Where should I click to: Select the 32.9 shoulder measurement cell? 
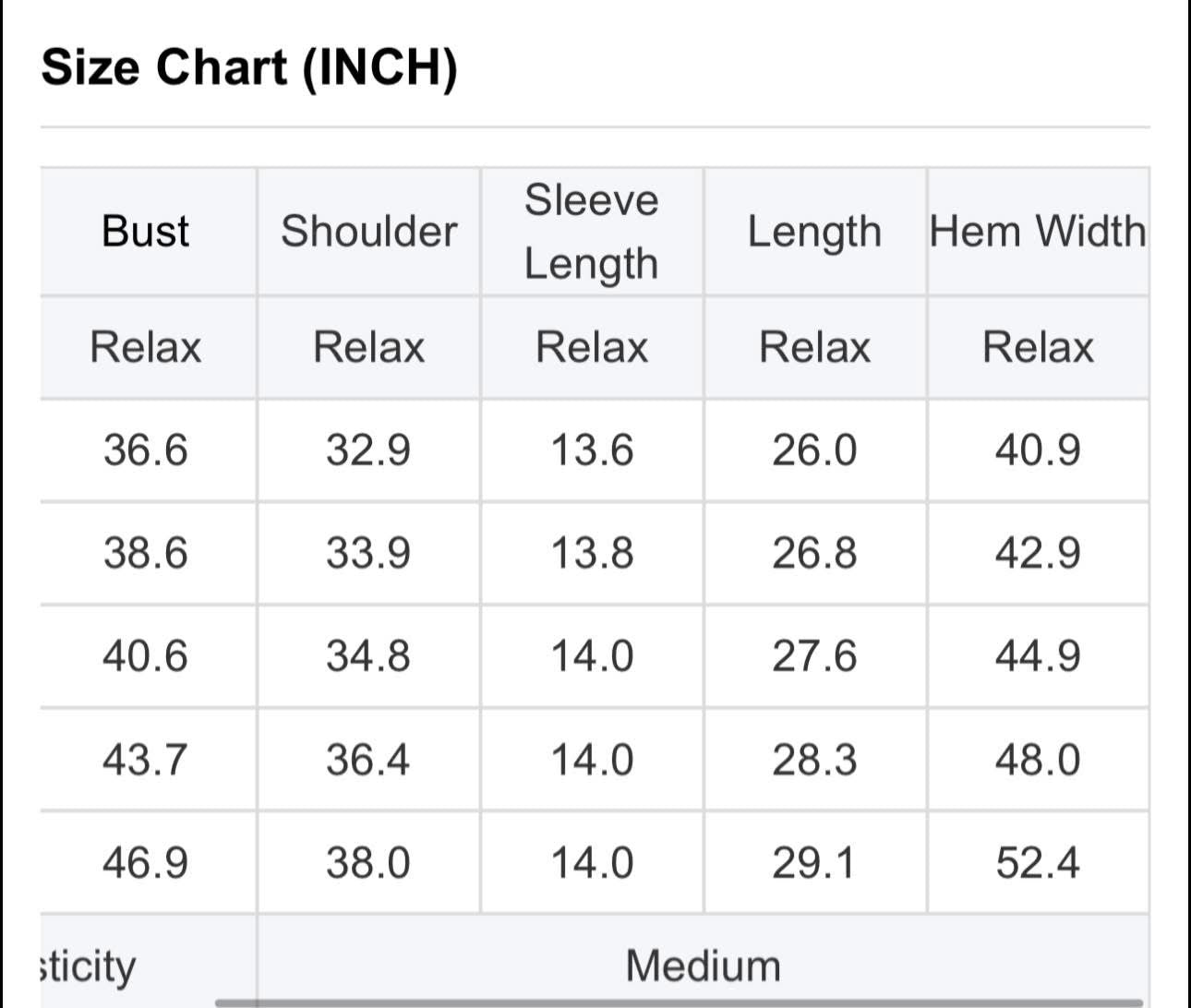tap(368, 450)
